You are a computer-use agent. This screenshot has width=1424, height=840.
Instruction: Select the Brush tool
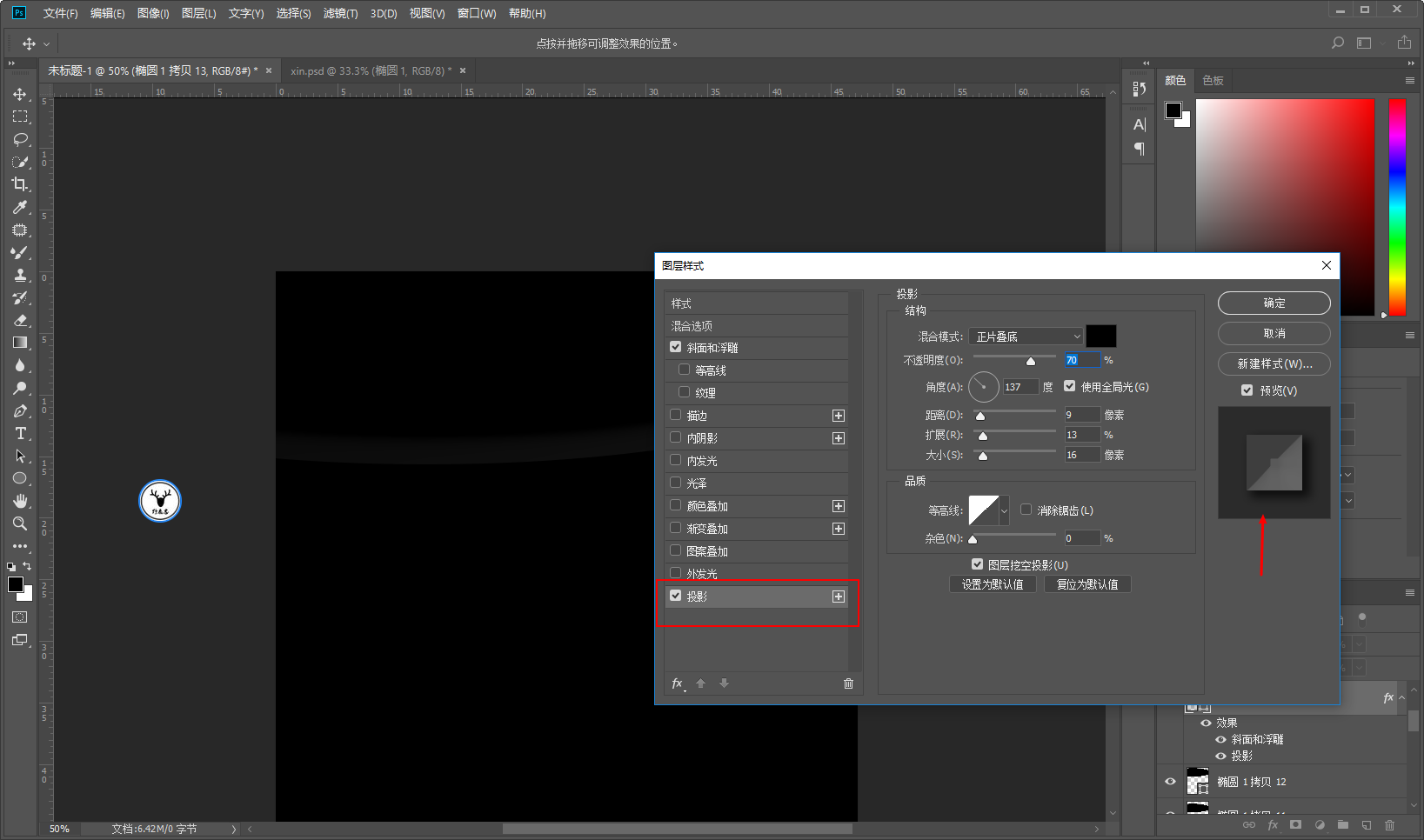pos(20,252)
